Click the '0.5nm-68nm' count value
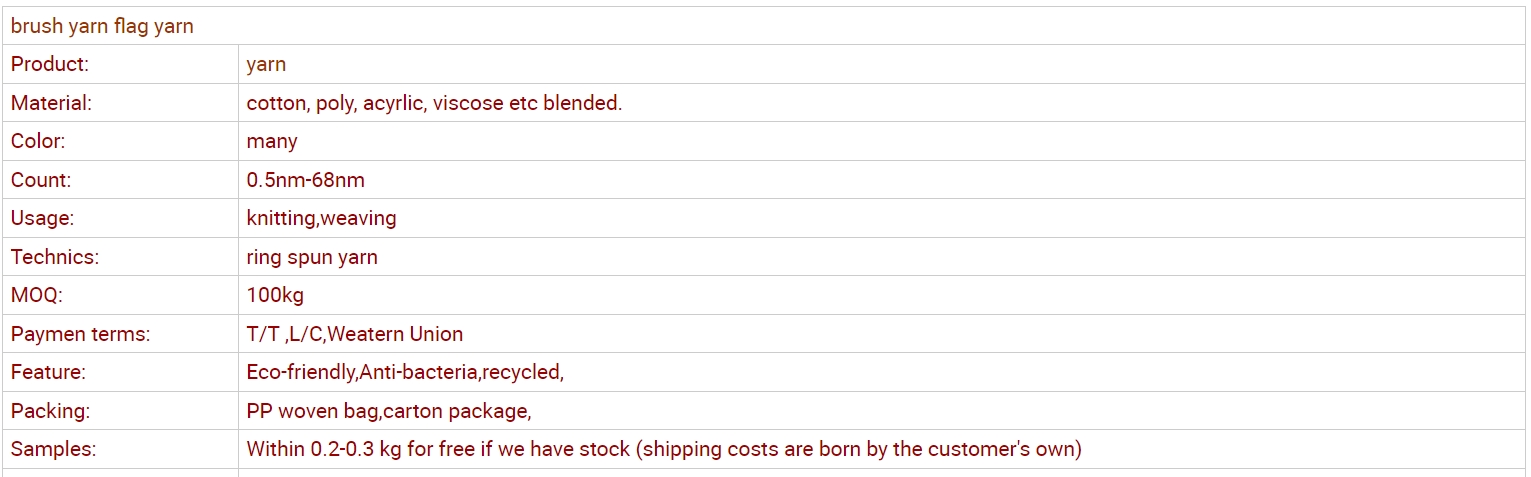The width and height of the screenshot is (1531, 477). click(x=305, y=180)
